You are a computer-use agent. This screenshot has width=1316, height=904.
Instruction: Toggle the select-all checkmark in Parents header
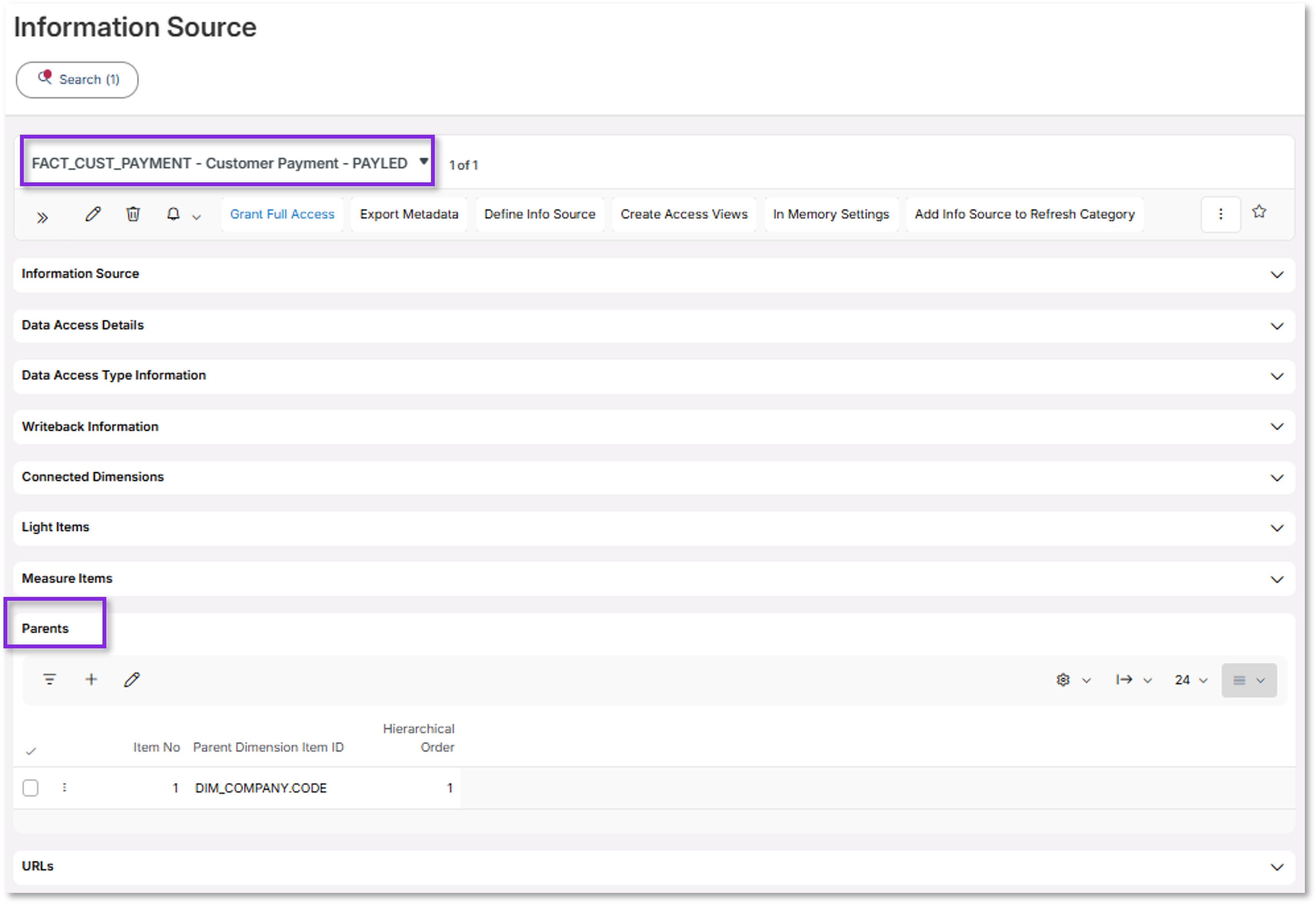[x=31, y=752]
